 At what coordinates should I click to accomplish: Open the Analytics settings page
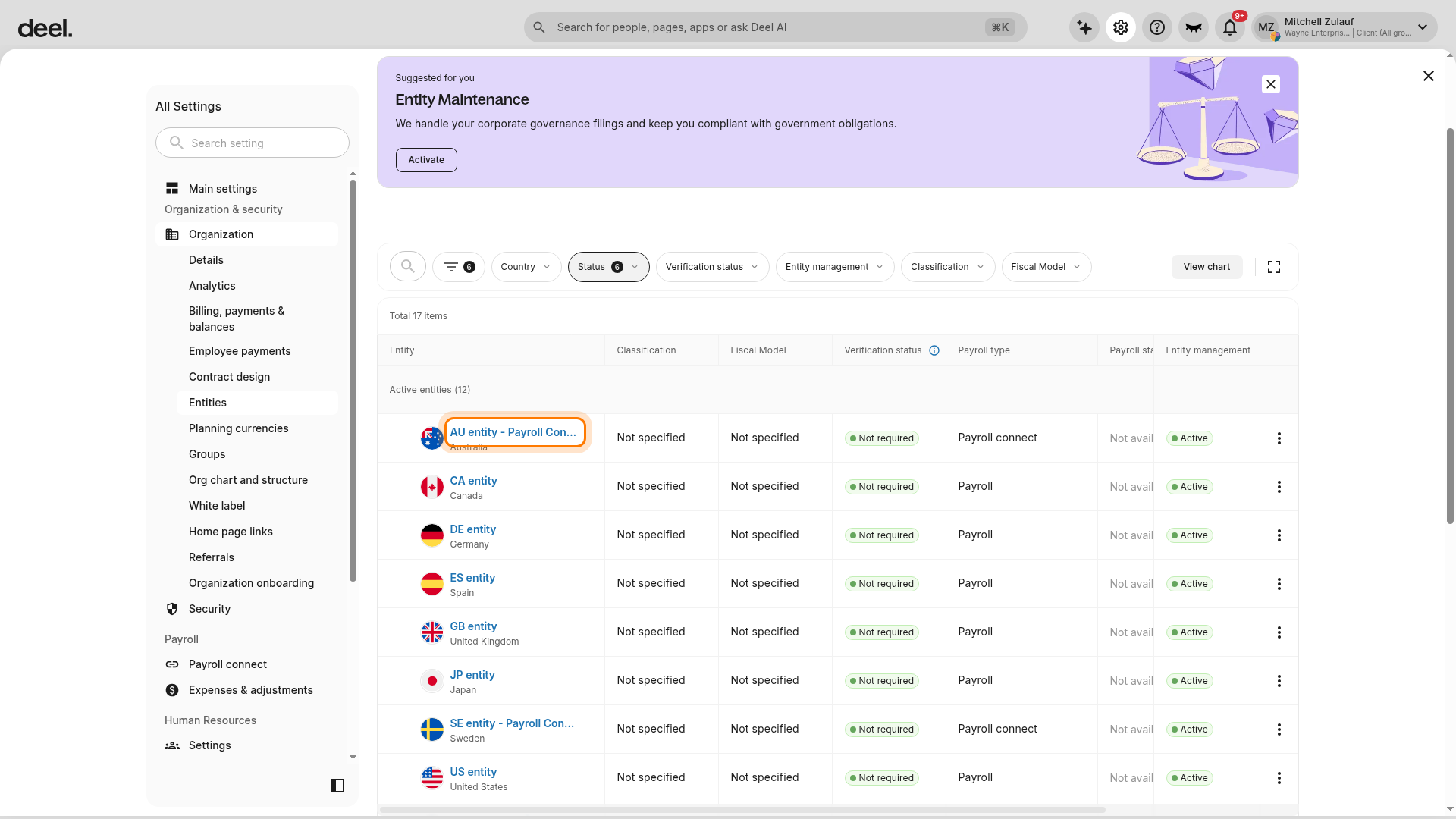point(258,286)
